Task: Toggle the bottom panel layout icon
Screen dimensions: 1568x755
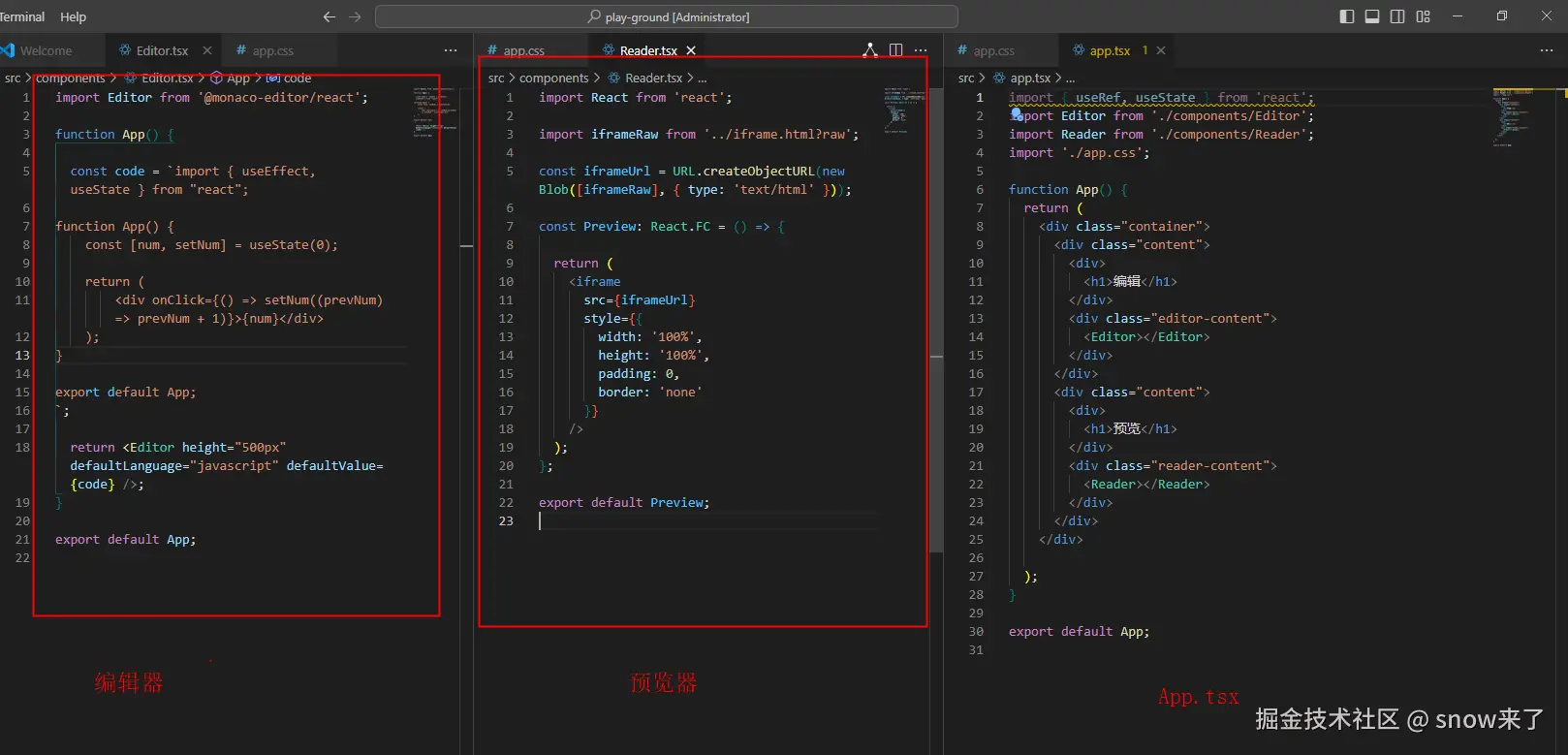Action: tap(1372, 16)
